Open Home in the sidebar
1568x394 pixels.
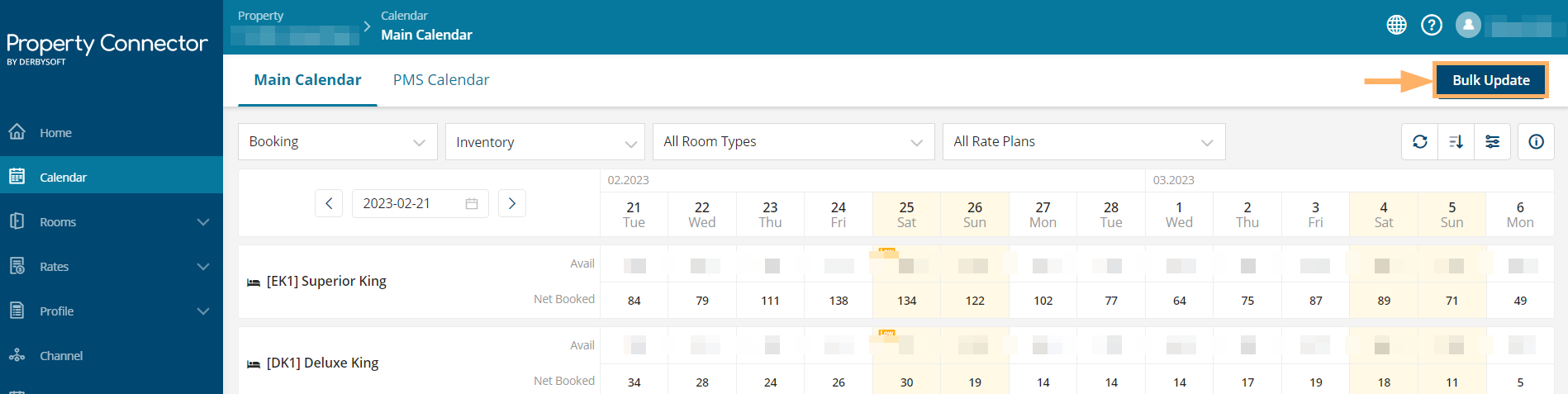pos(112,133)
